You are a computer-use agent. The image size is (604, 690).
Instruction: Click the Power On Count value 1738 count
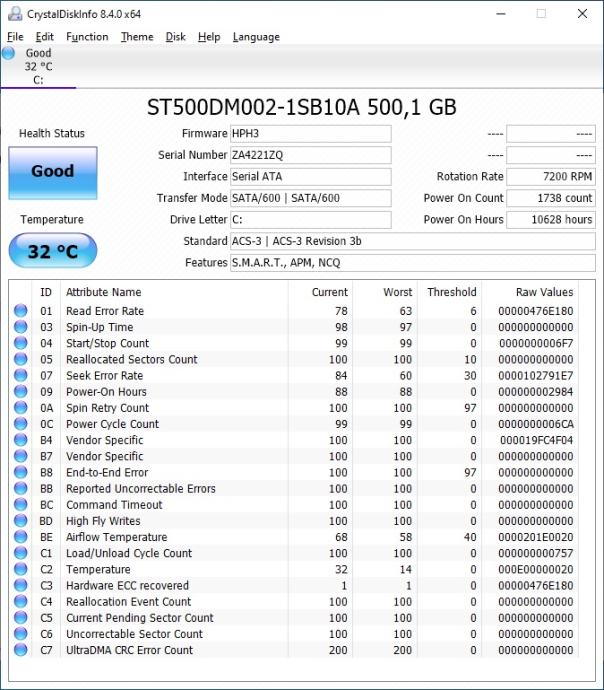coord(551,198)
